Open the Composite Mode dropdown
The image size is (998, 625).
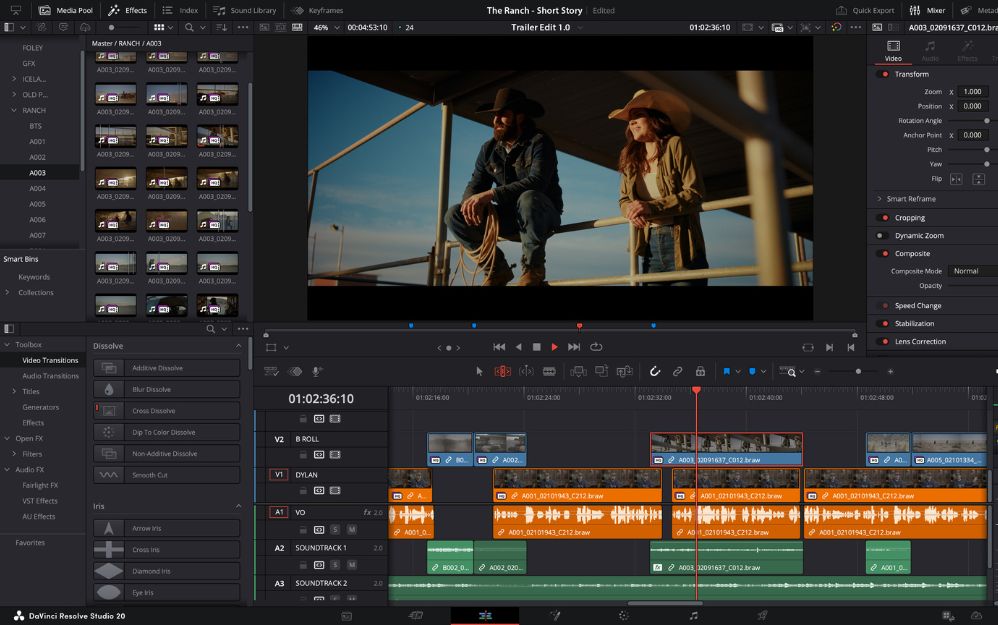click(x=970, y=271)
